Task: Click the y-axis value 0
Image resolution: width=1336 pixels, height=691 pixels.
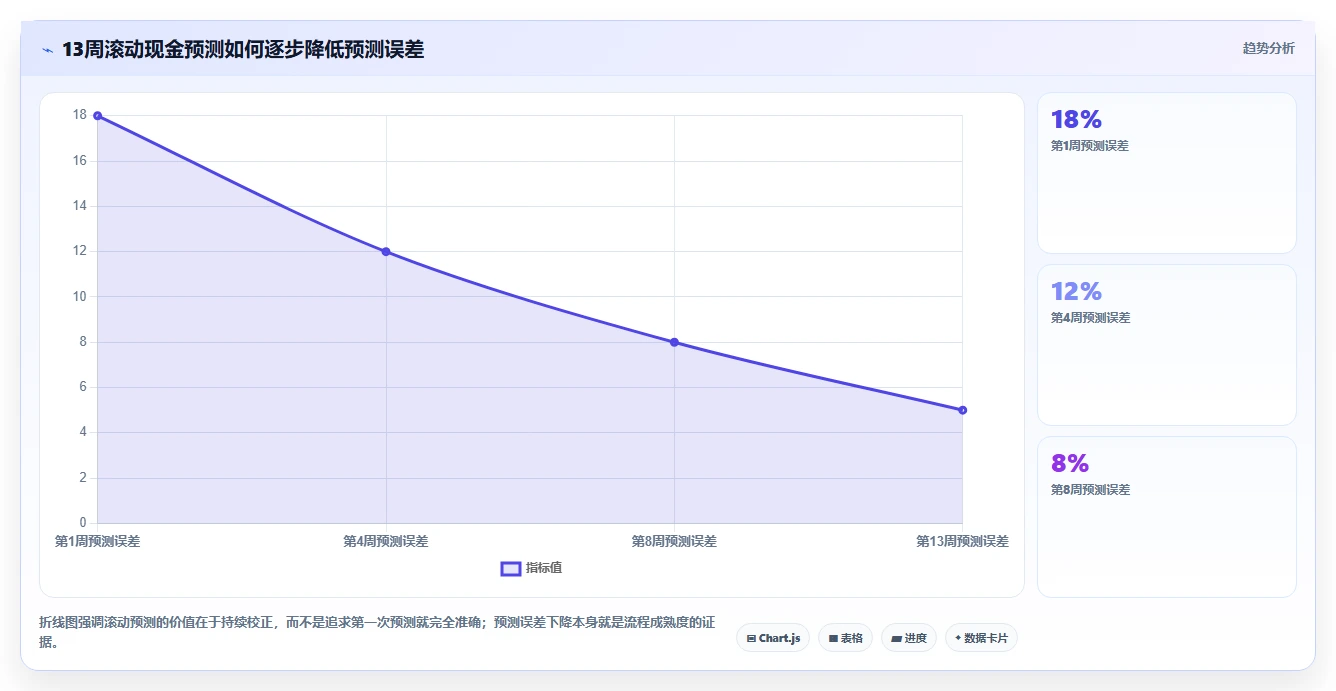Action: (84, 523)
